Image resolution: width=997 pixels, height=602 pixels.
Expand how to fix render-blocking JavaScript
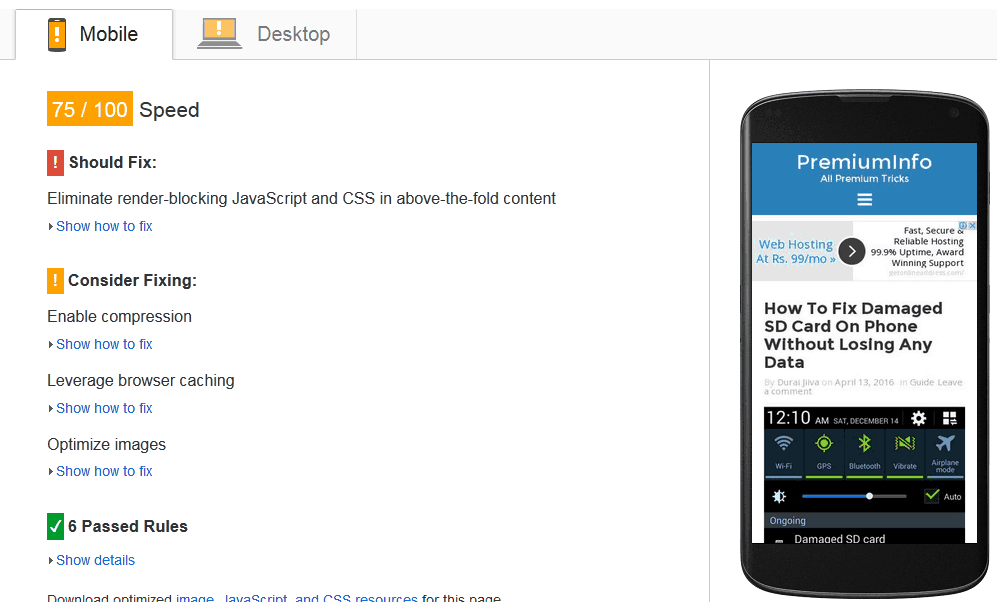104,226
